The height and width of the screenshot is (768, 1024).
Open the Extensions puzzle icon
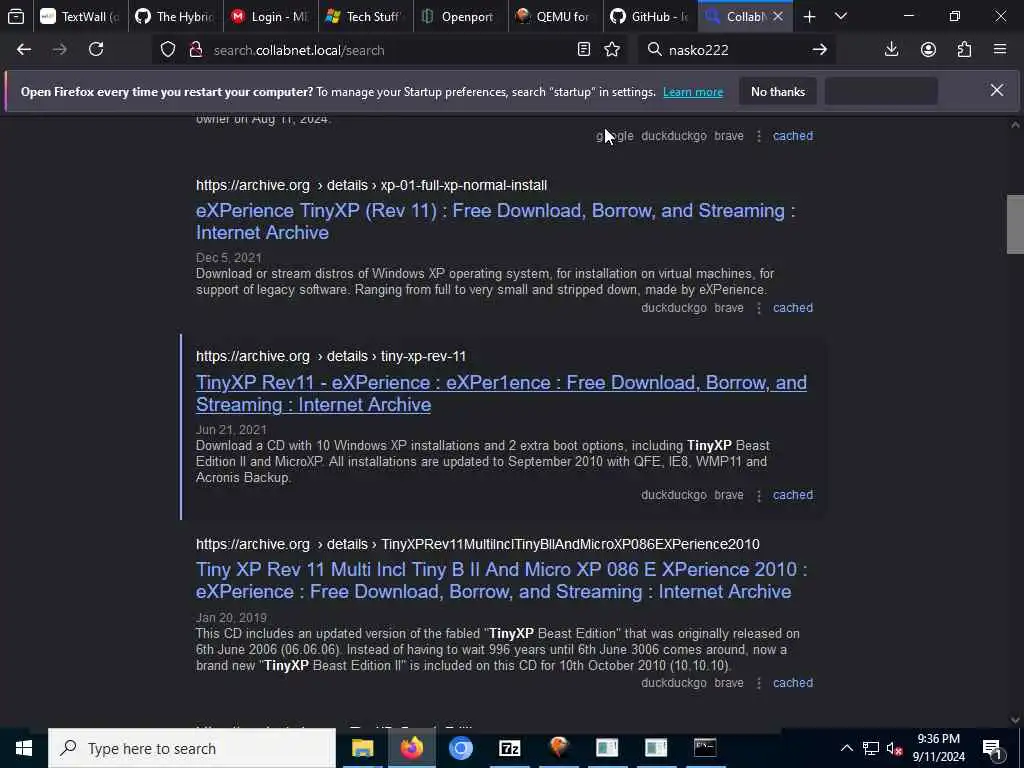[964, 50]
